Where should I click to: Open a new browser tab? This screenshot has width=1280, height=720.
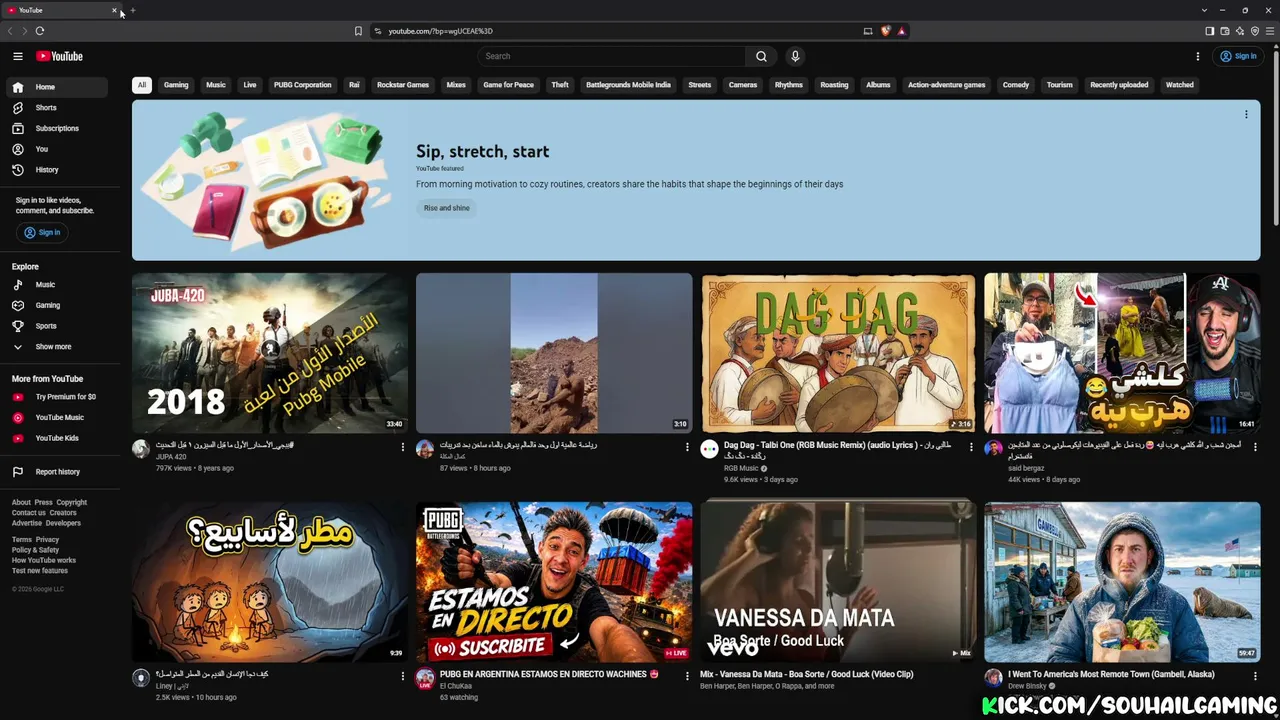[133, 10]
